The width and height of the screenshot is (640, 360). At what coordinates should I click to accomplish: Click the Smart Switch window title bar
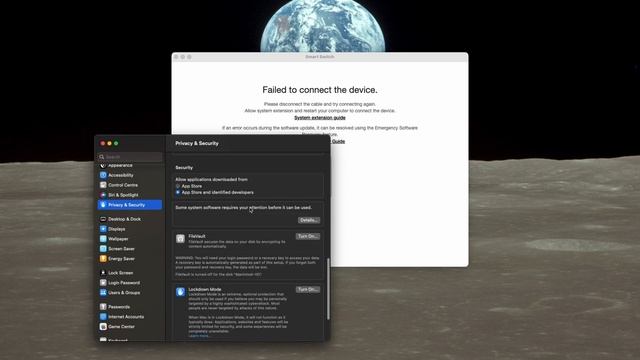point(320,57)
